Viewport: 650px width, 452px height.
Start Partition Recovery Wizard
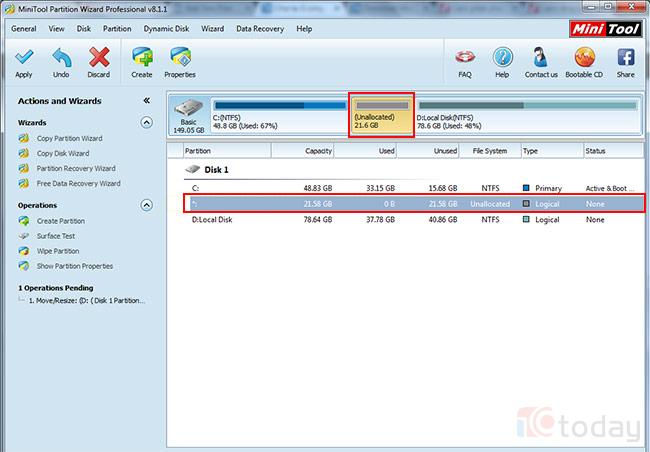click(76, 168)
